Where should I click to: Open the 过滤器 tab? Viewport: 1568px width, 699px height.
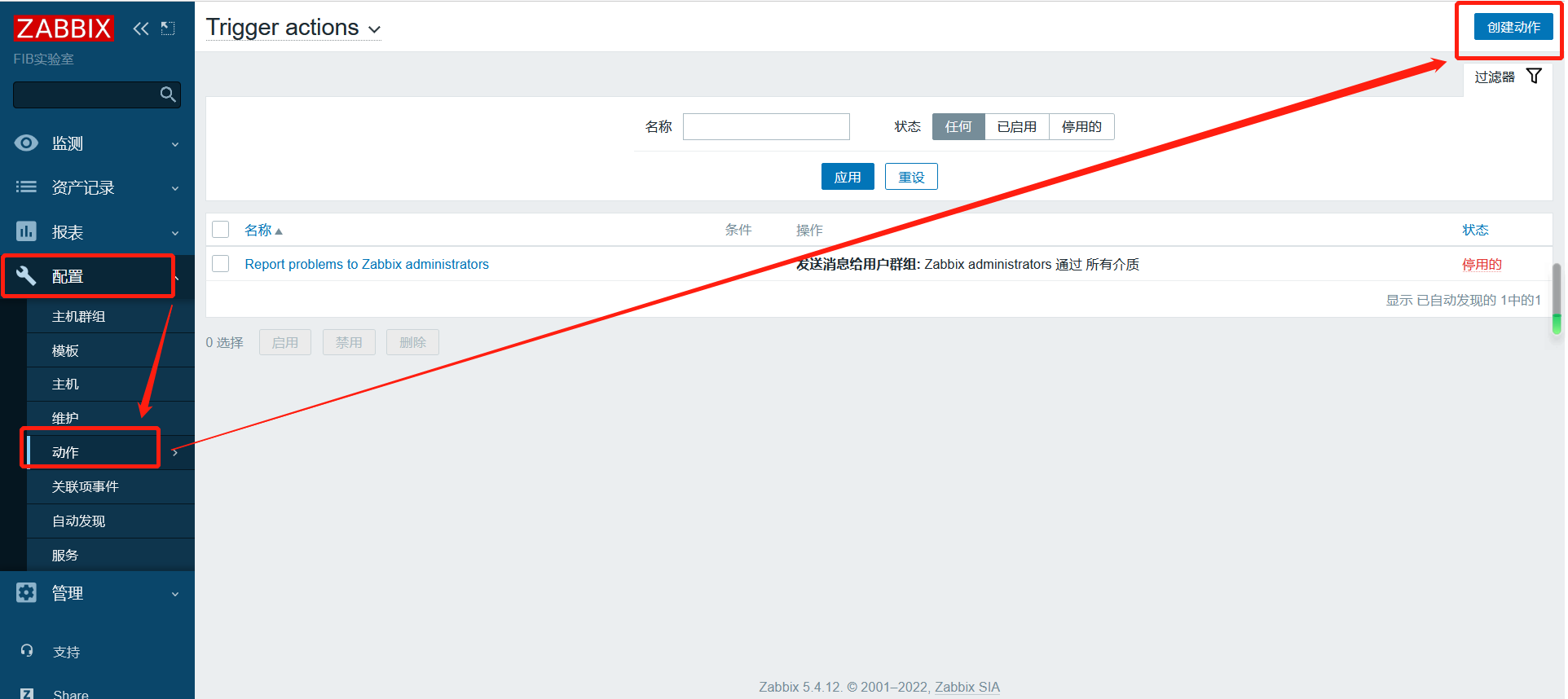pos(1508,77)
